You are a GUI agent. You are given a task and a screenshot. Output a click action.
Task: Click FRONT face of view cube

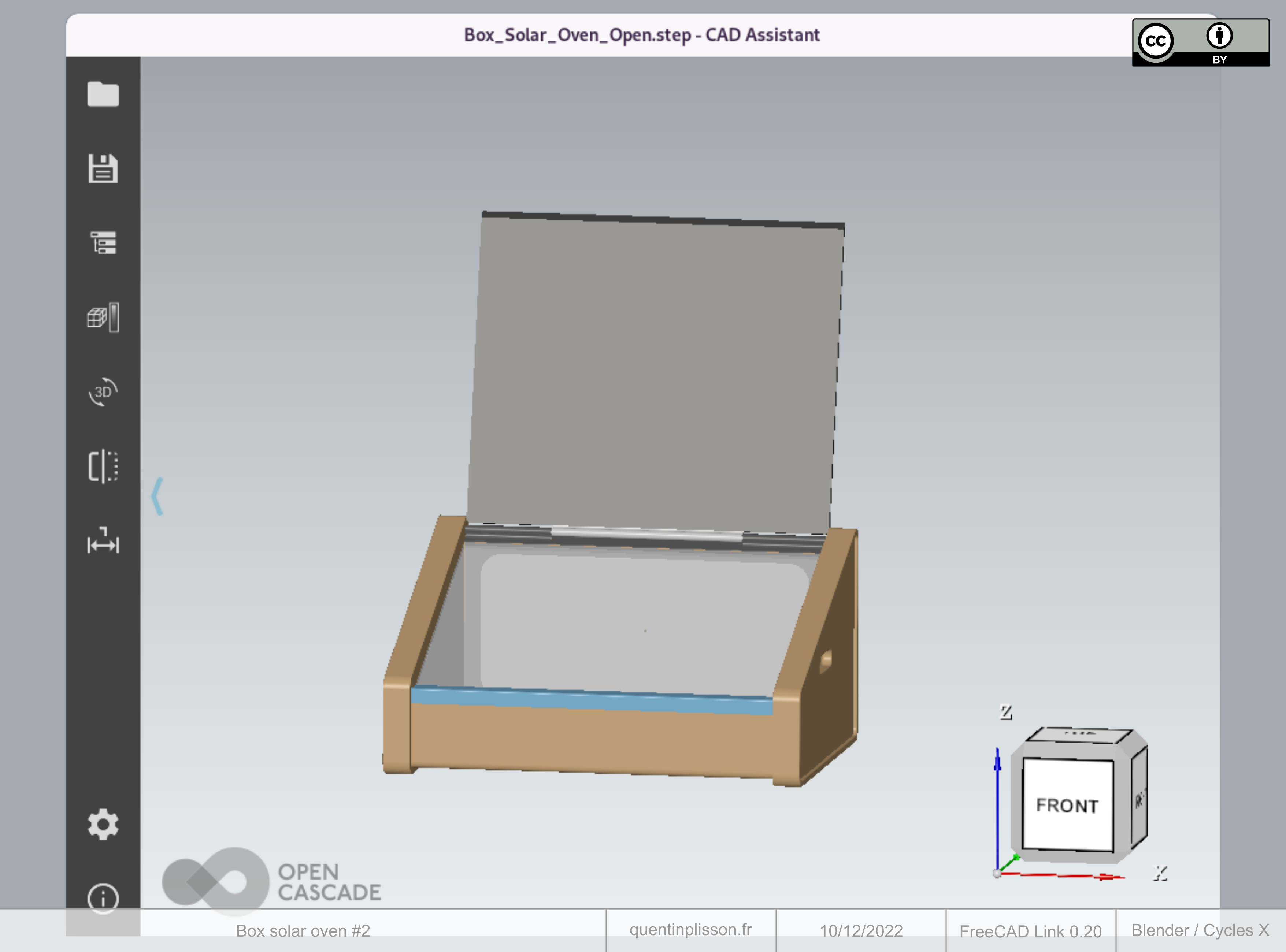1068,804
